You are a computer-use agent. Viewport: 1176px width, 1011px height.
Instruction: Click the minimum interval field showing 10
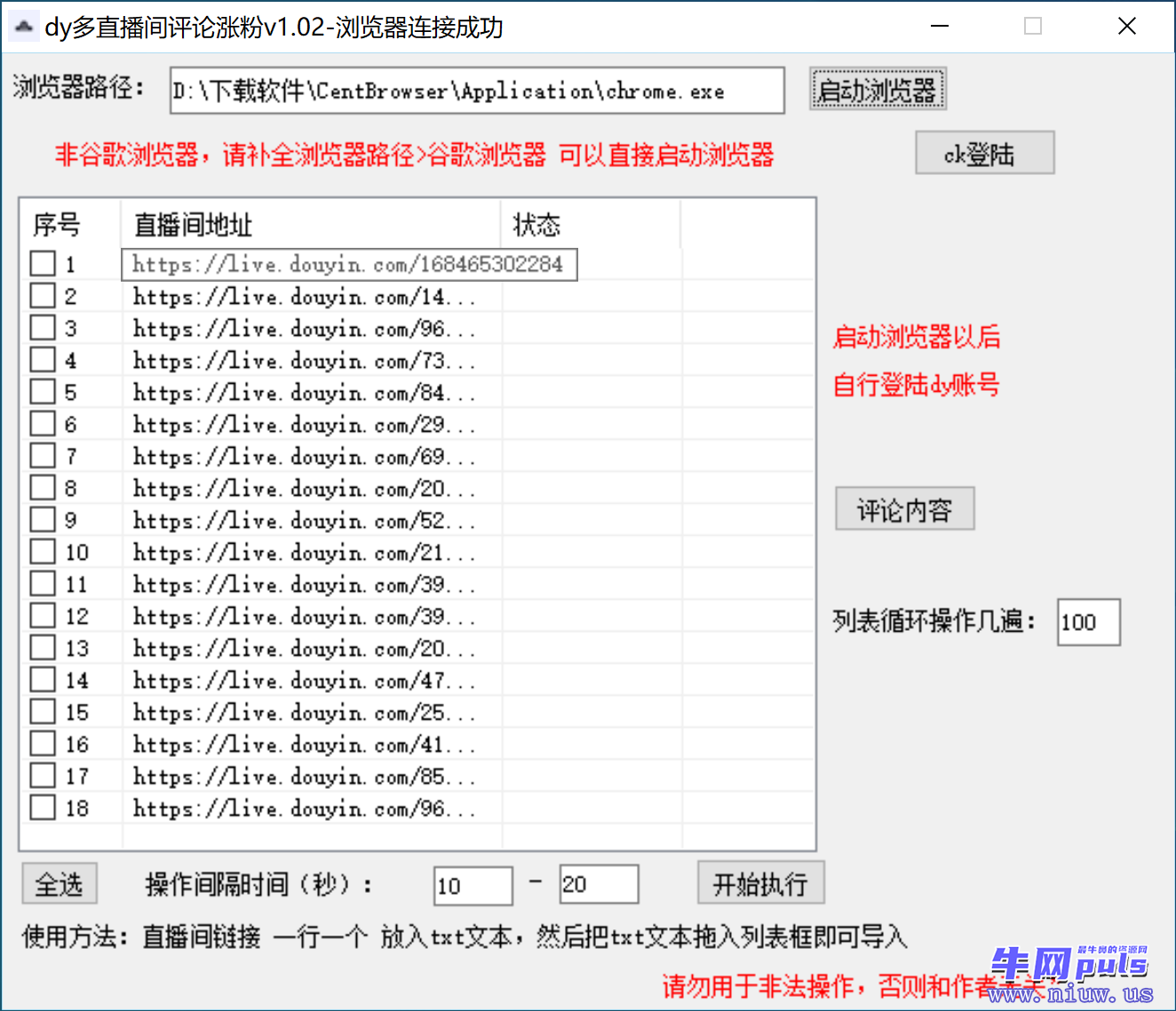(473, 886)
